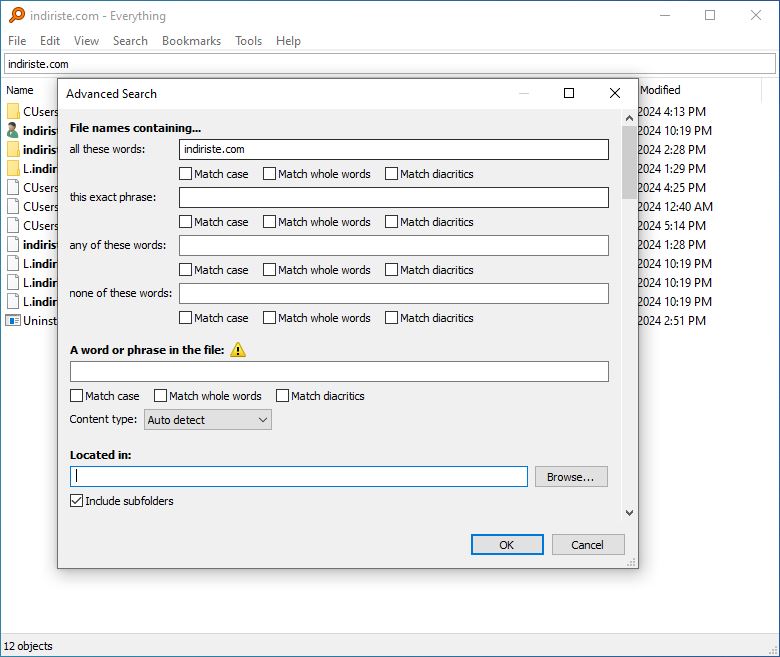Enable Match case for file content phrase

tap(77, 395)
